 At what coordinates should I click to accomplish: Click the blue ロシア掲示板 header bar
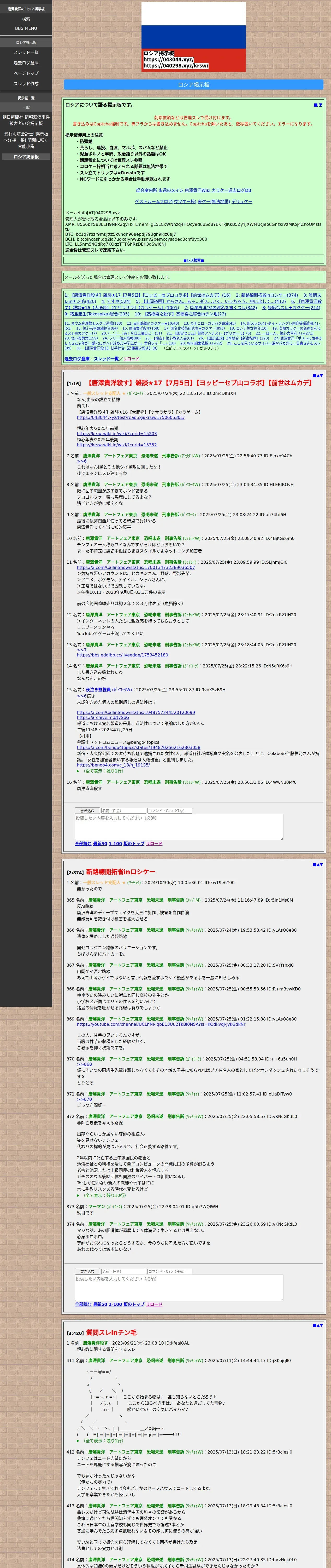(x=193, y=85)
